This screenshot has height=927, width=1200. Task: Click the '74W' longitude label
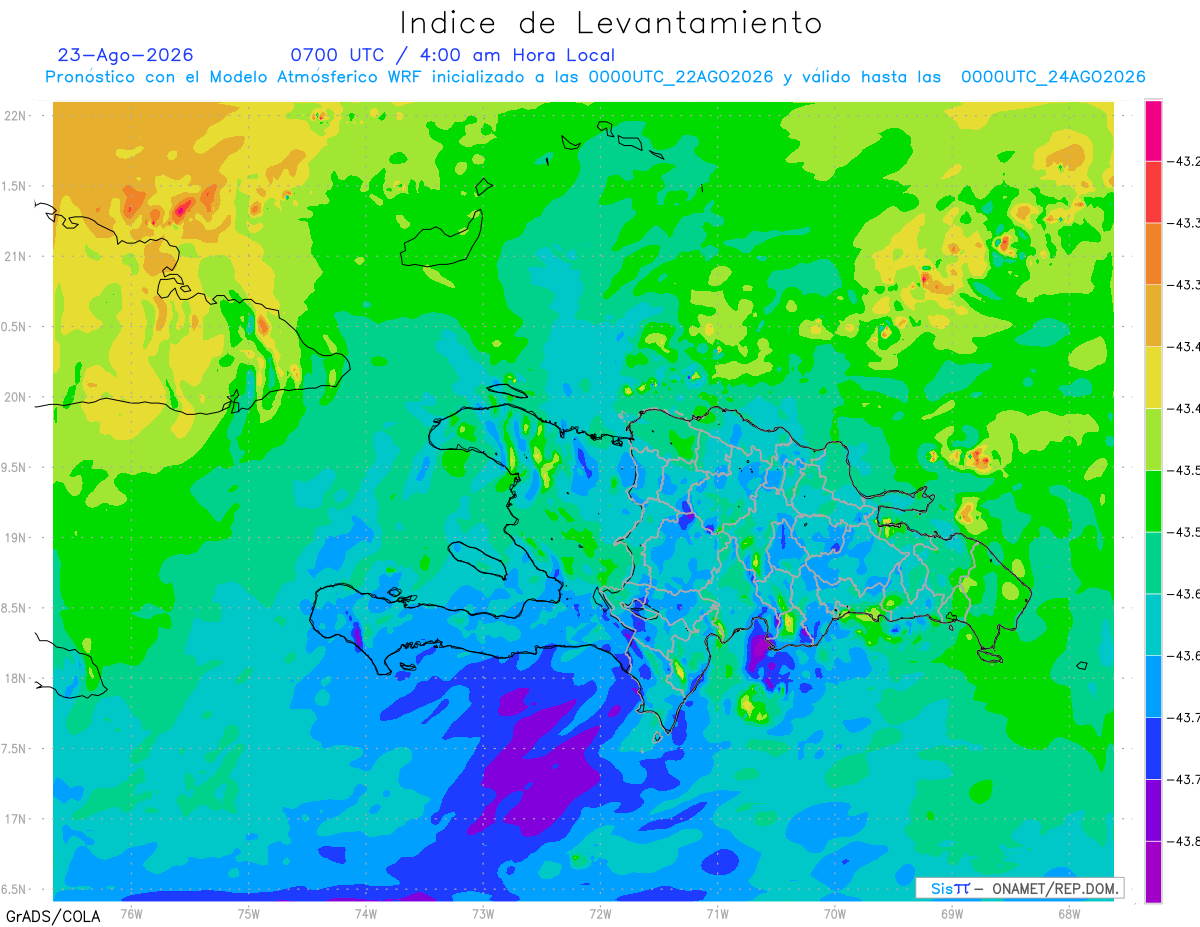[x=366, y=913]
